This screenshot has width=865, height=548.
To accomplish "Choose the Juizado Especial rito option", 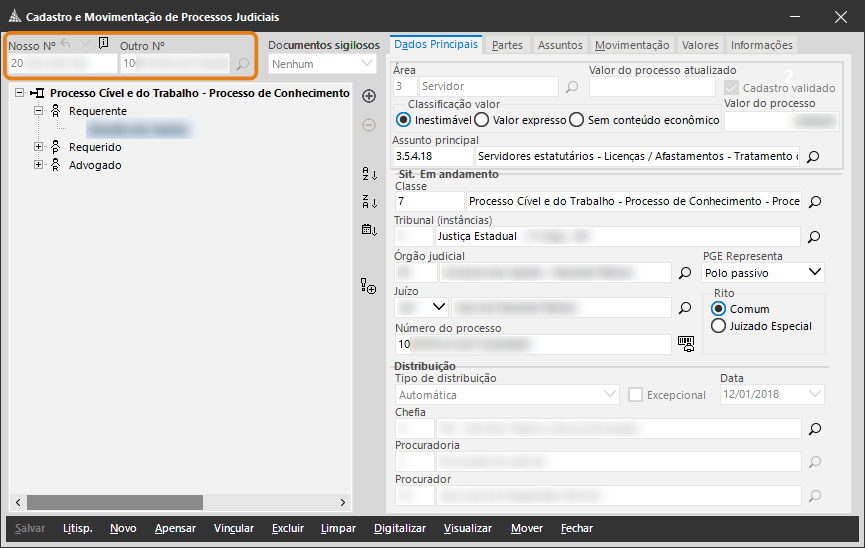I will pos(718,326).
